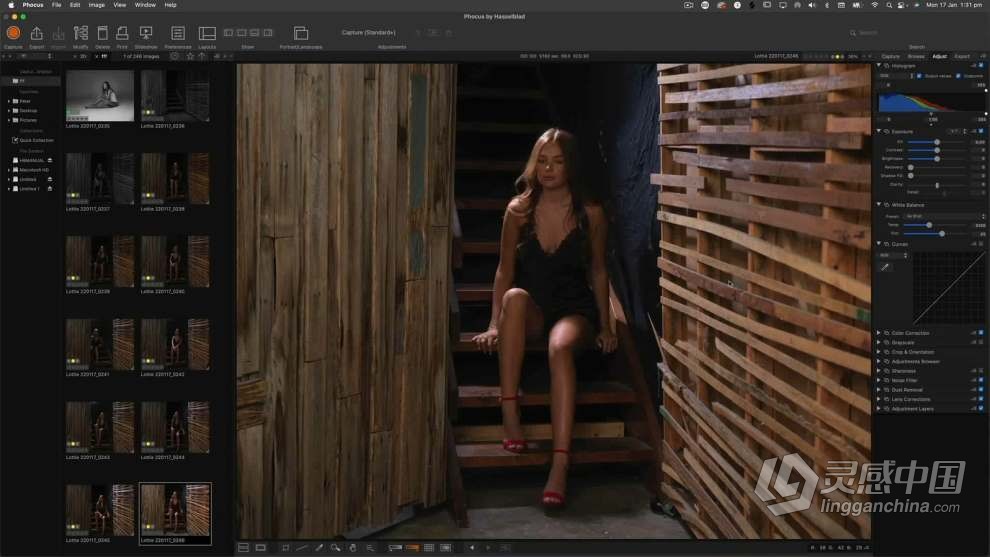Screen dimensions: 990x557
Task: Toggle the Adjustment Layers checkbox
Action: click(x=981, y=409)
